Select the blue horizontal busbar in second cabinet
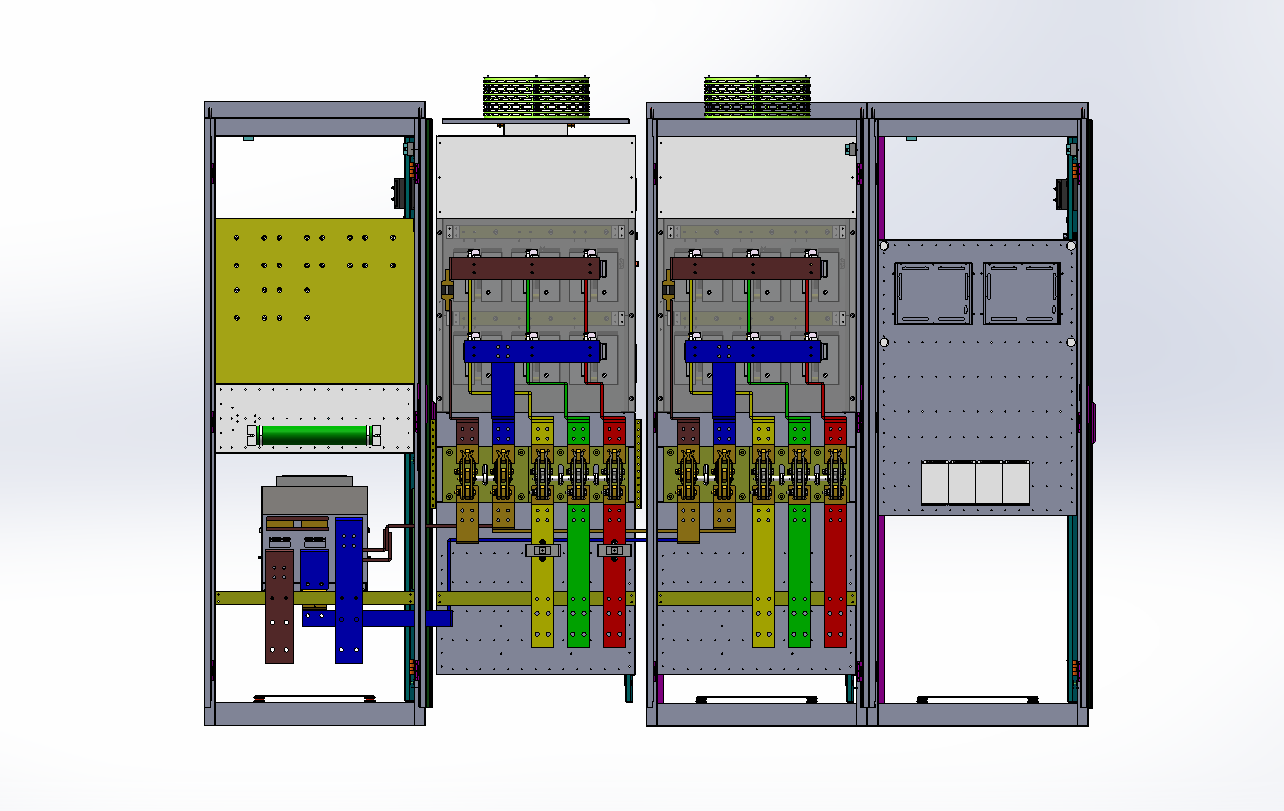1284x811 pixels. [x=532, y=352]
